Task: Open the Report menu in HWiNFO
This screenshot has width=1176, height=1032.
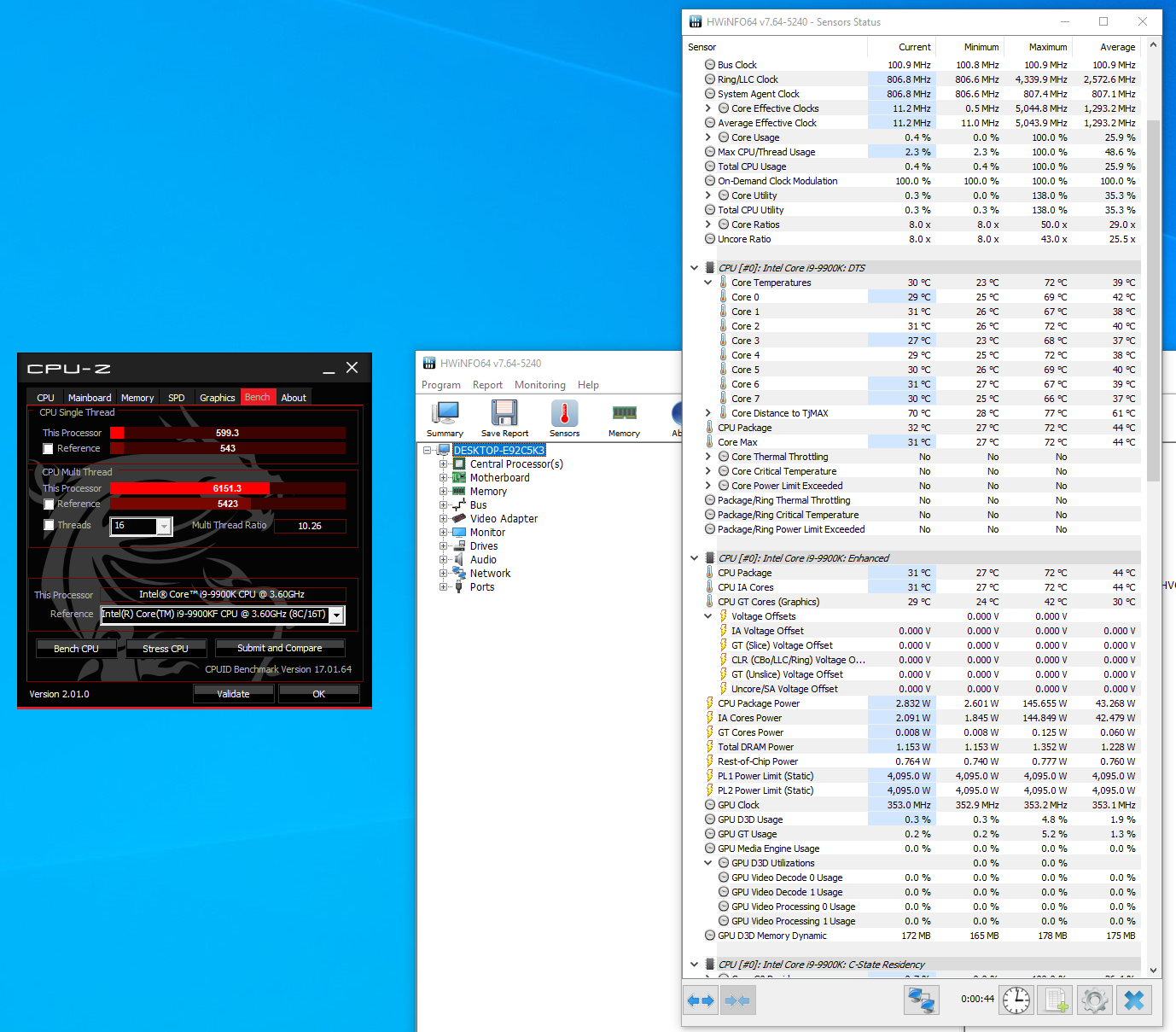Action: pyautogui.click(x=487, y=385)
